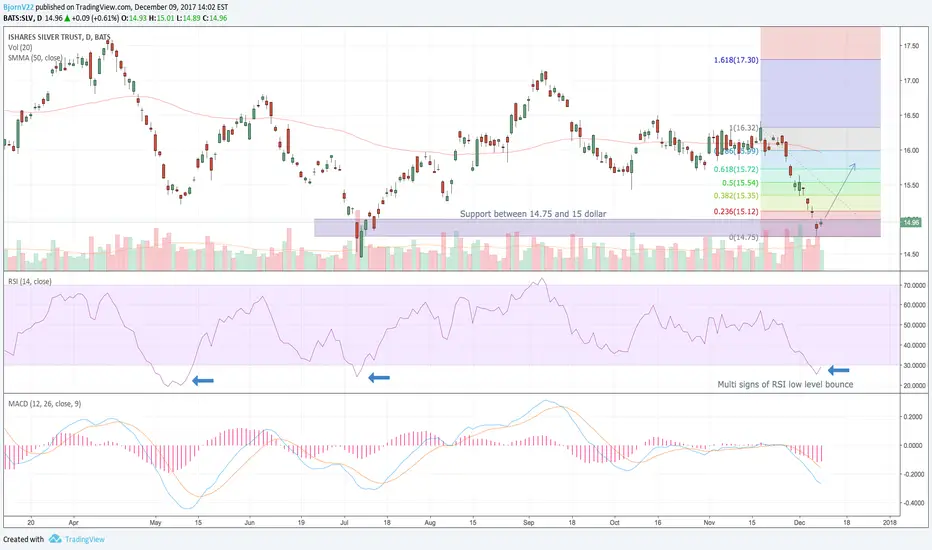
Task: Click the Fibonacci label '1.618(17.30)'
Action: pos(736,60)
